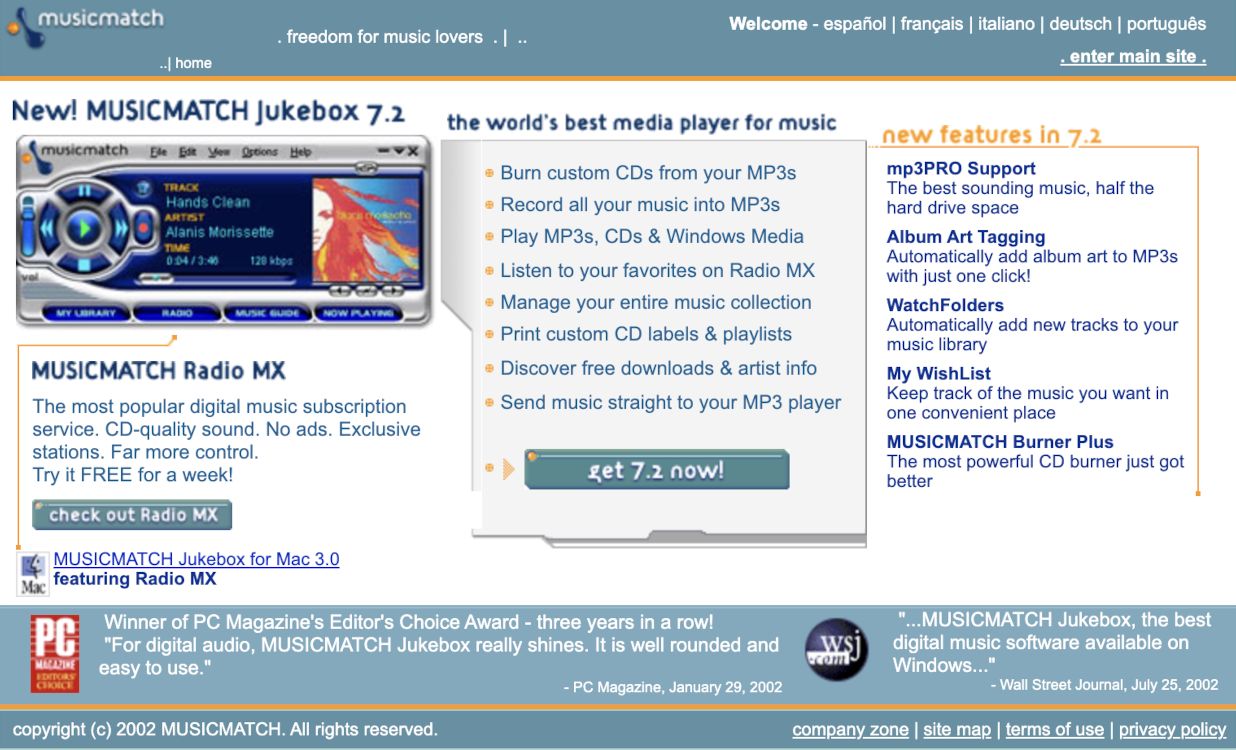Click the 'MUSICMATCH Radio MX' heading
Image resolution: width=1236 pixels, height=750 pixels.
click(x=158, y=371)
